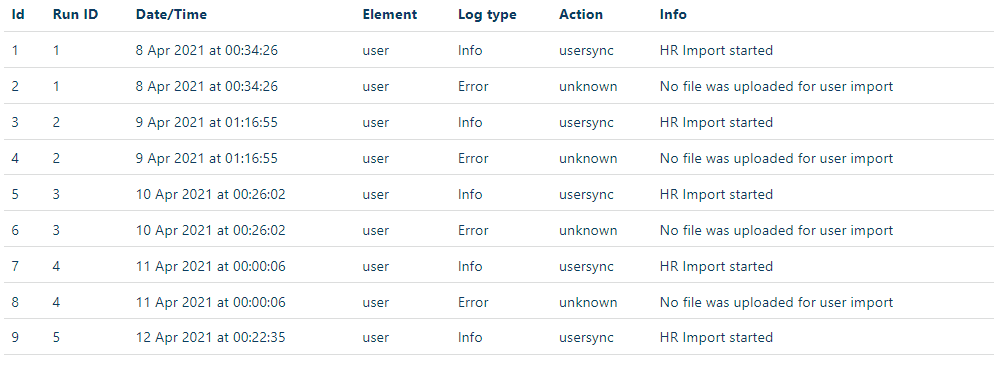Select date cell in row Id 5
Viewport: 1007px width, 368px height.
(211, 194)
